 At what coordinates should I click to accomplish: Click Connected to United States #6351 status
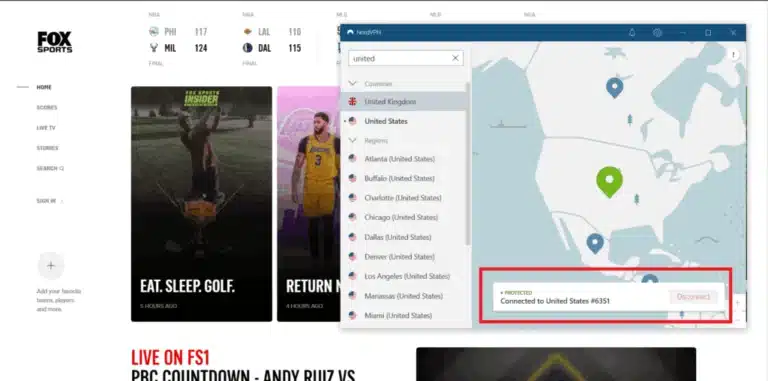point(555,301)
